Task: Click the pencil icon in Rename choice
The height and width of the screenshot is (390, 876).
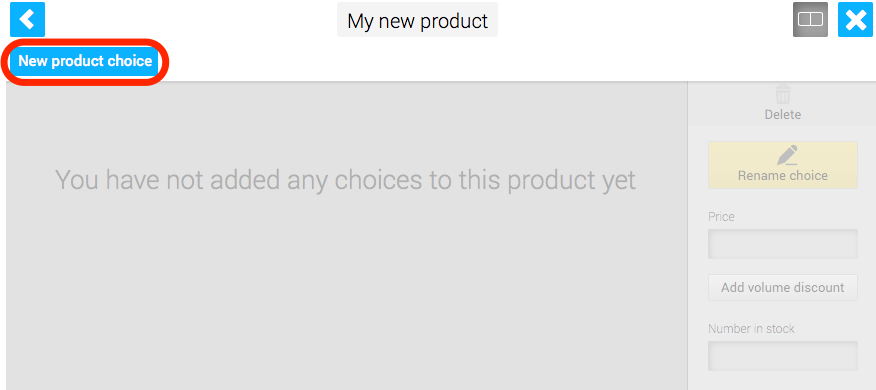Action: click(787, 155)
